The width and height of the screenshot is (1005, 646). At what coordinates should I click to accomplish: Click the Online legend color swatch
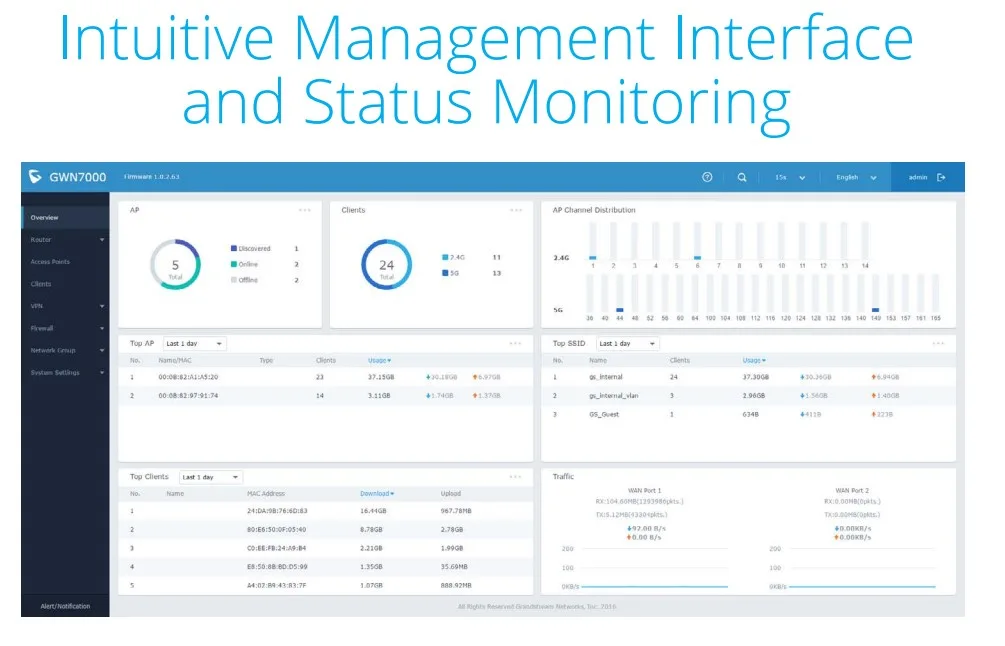(234, 264)
